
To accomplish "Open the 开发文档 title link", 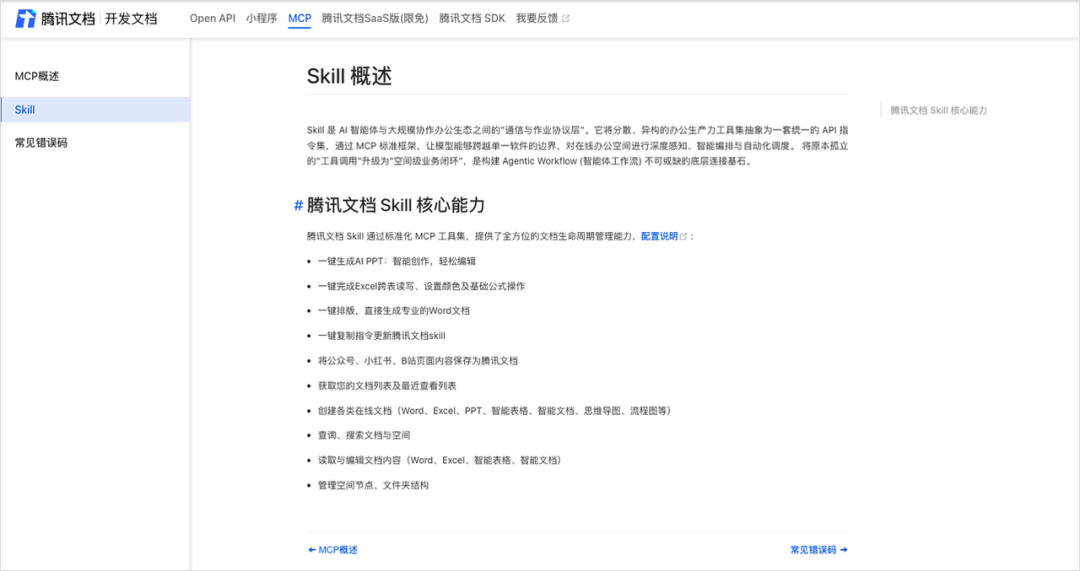I will point(131,19).
